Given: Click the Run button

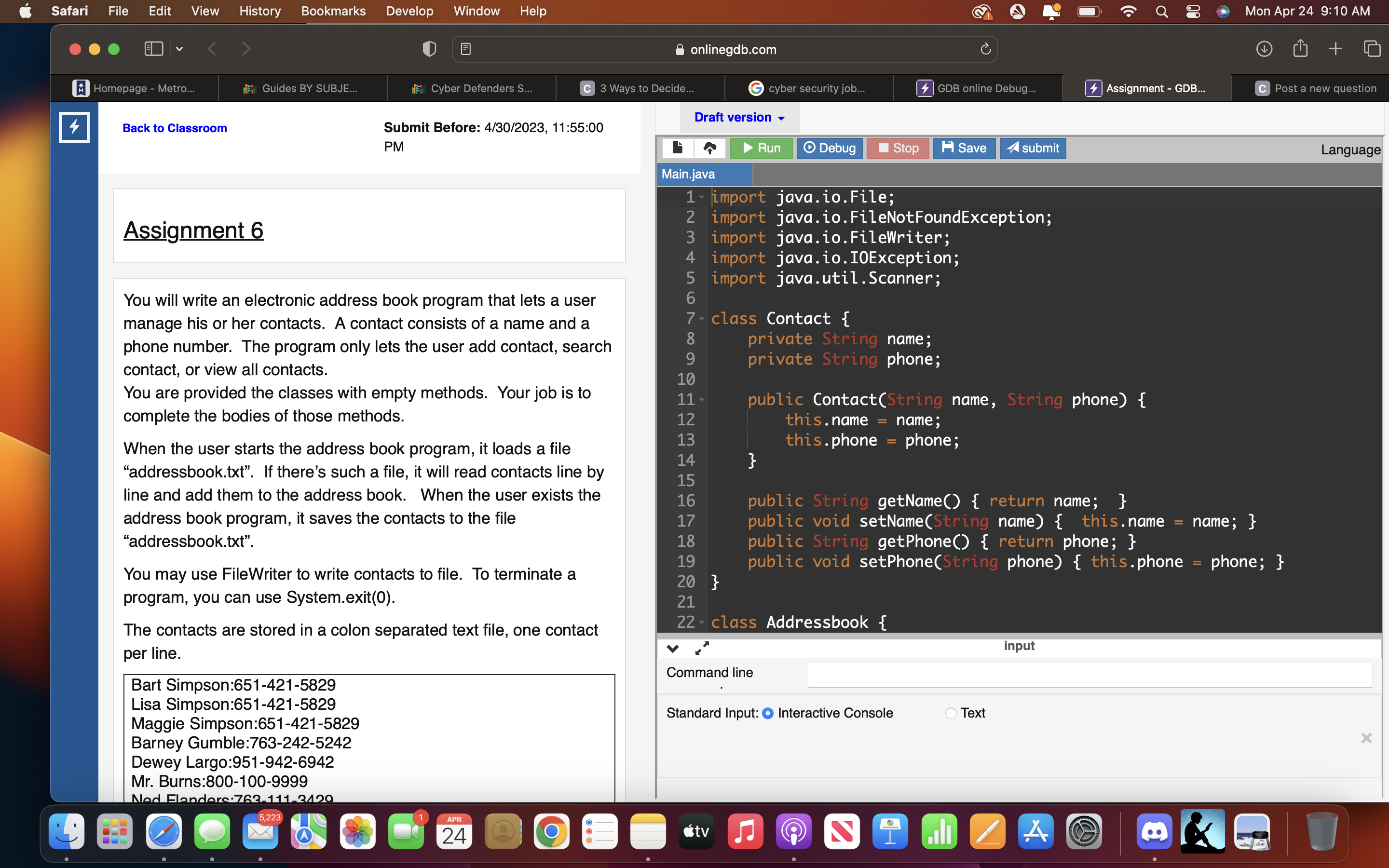Looking at the screenshot, I should 761,148.
